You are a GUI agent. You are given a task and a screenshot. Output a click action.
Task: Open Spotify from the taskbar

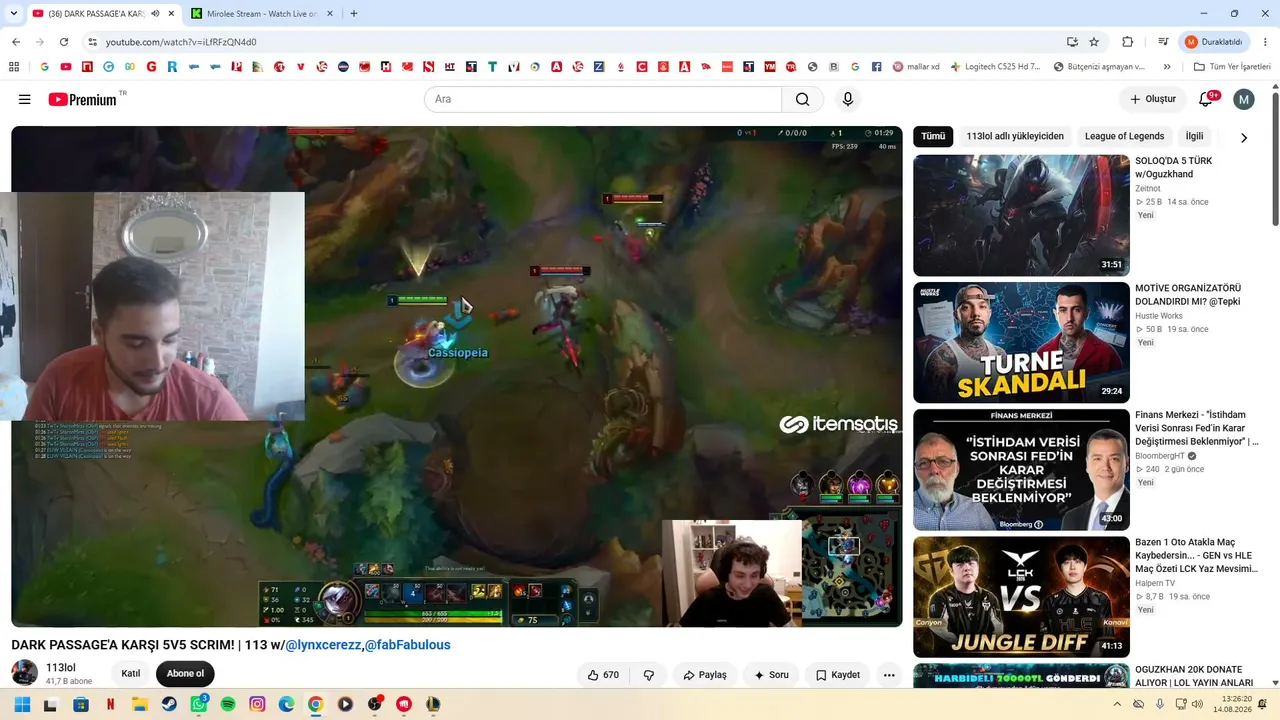coord(228,704)
